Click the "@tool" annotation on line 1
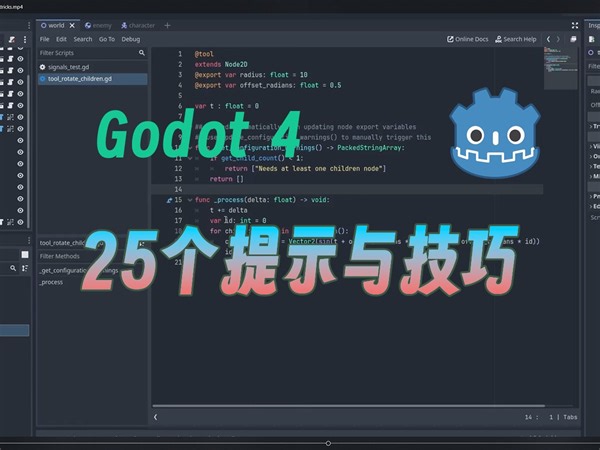This screenshot has width=600, height=450. click(204, 54)
